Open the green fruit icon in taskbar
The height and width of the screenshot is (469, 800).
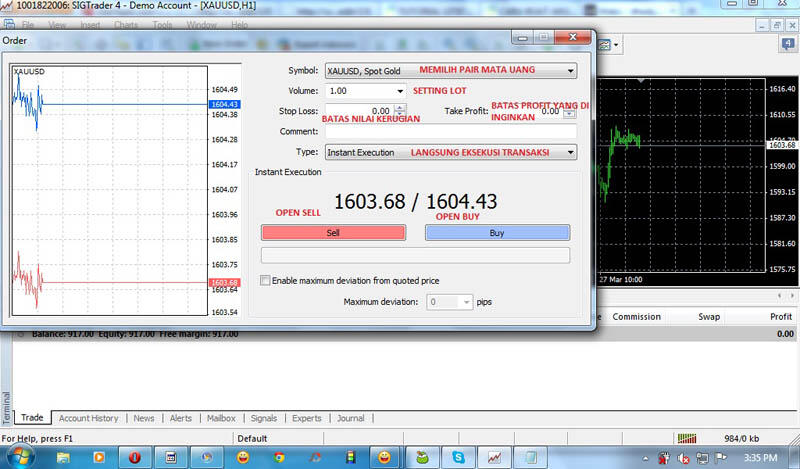pos(422,457)
